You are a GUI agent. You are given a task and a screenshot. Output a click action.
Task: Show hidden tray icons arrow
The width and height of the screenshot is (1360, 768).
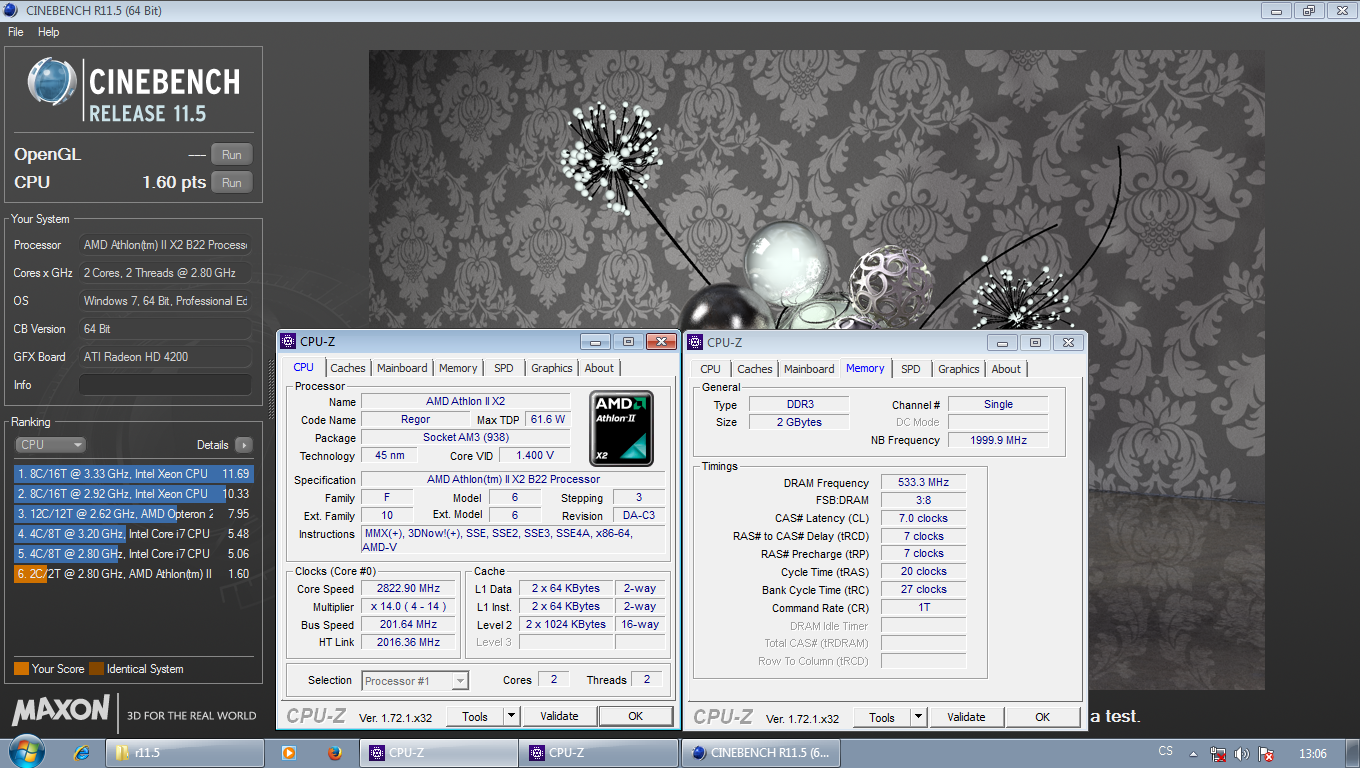[1193, 753]
